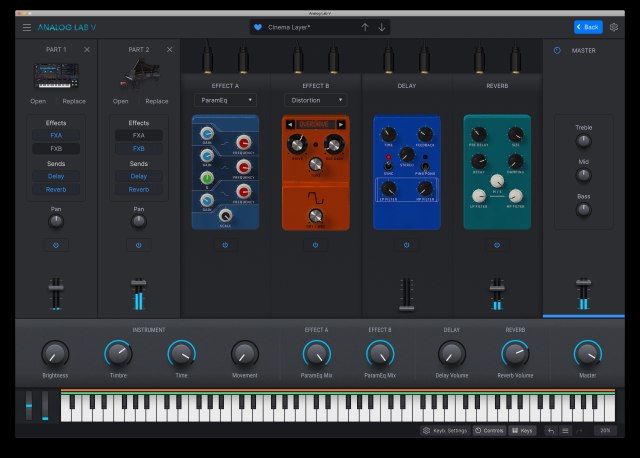Click Replace under Part 1

tap(74, 101)
